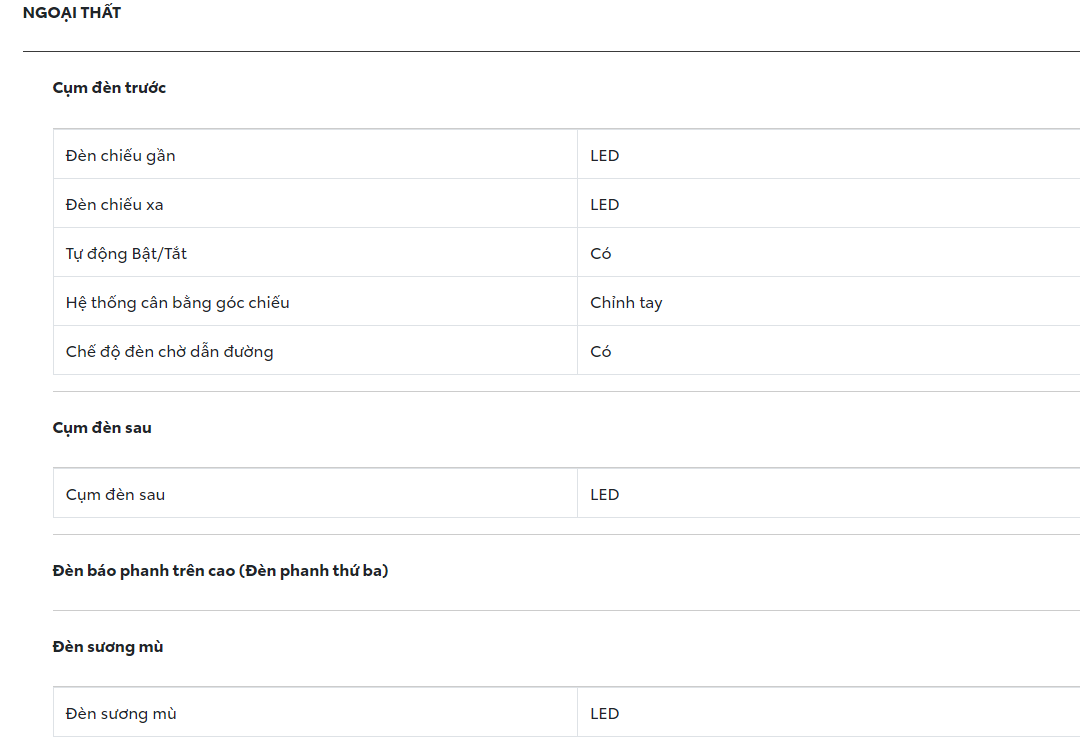Click the NGOẠI THẤT section title
Image resolution: width=1080 pixels, height=743 pixels.
coord(72,13)
